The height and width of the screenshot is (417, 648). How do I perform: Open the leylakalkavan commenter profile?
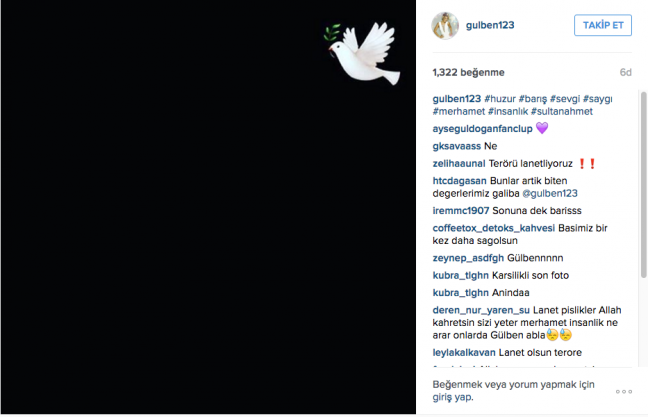point(464,353)
